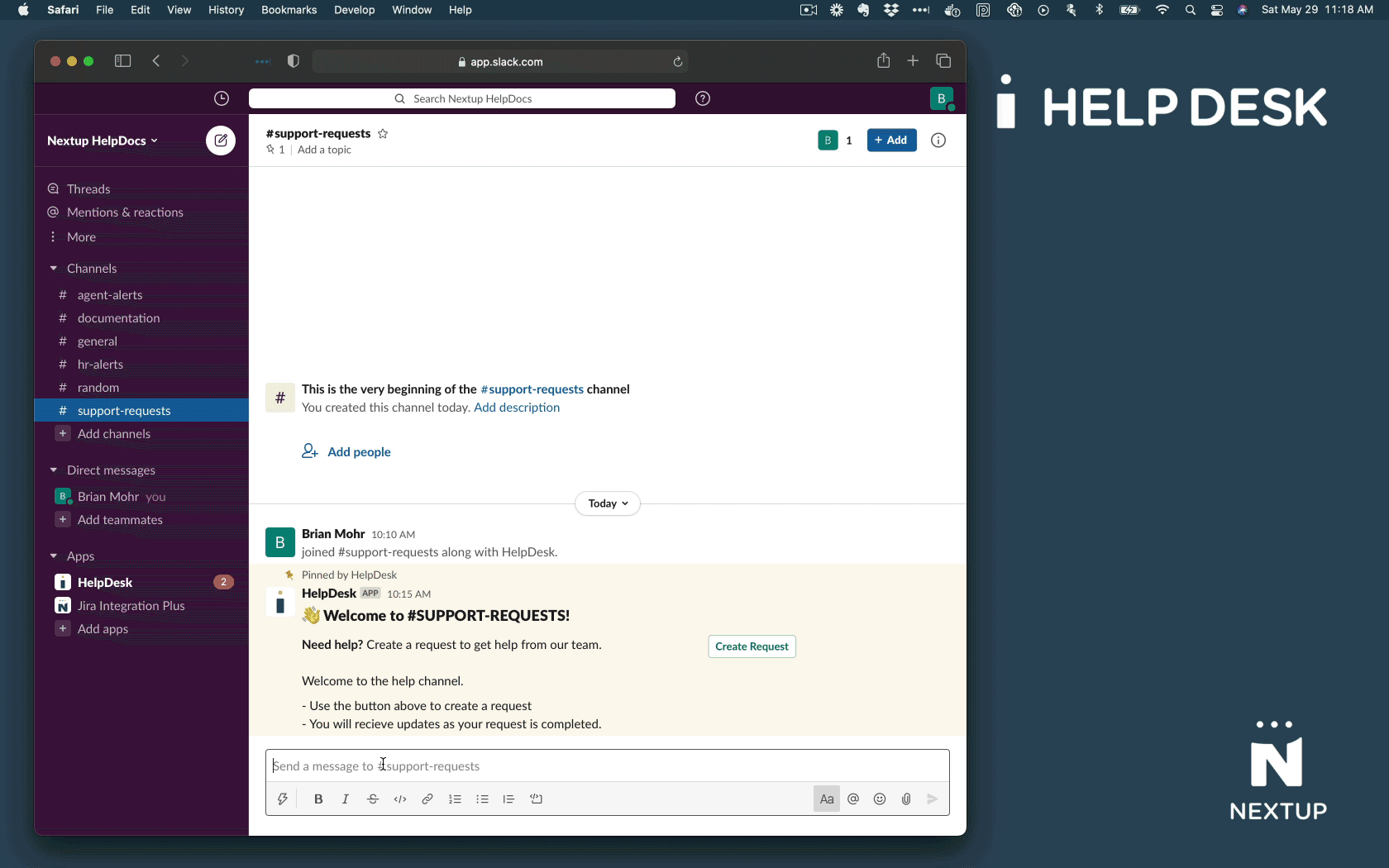Click the Safari address bar
The width and height of the screenshot is (1389, 868).
click(x=500, y=62)
